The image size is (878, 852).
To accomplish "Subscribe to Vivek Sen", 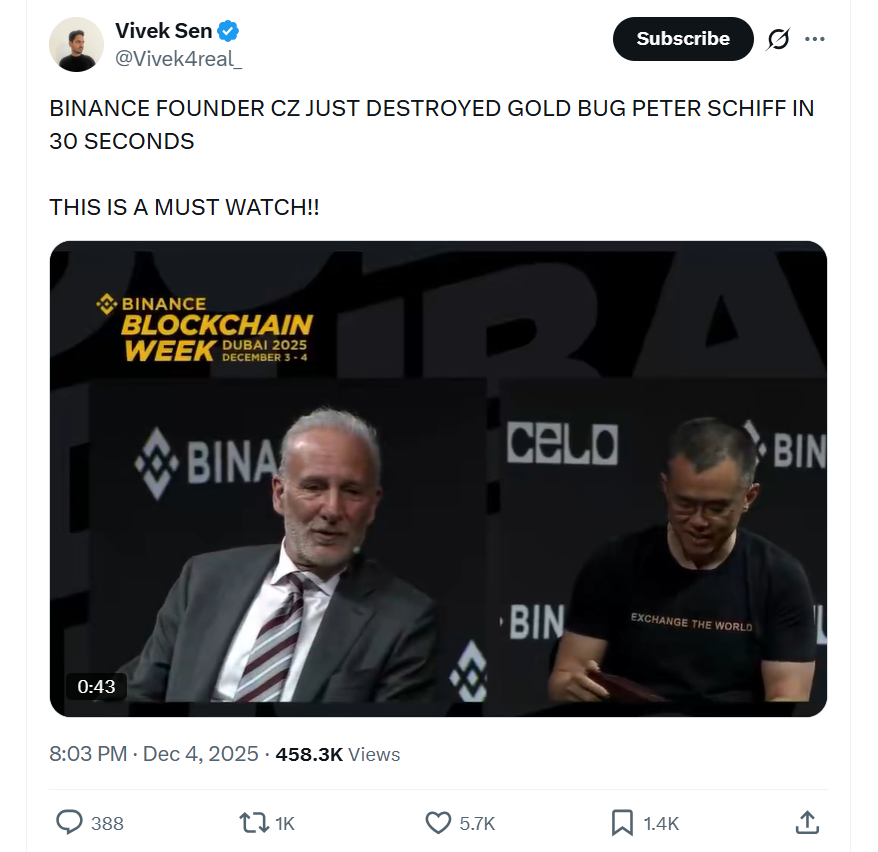I will tap(683, 38).
